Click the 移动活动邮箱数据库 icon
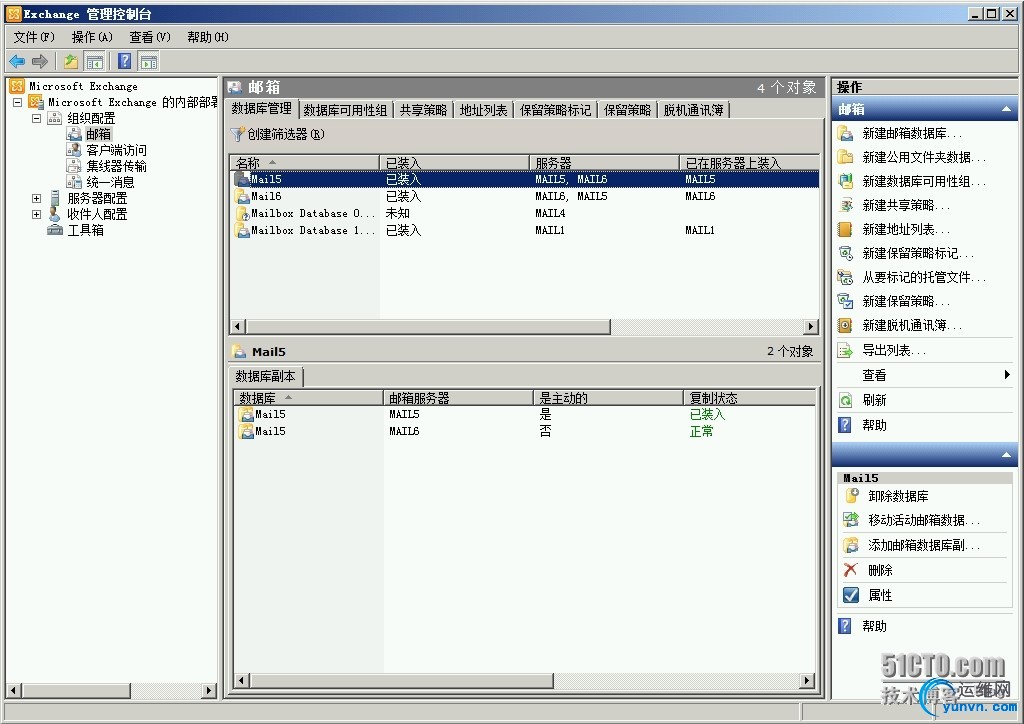This screenshot has width=1024, height=724. click(851, 520)
